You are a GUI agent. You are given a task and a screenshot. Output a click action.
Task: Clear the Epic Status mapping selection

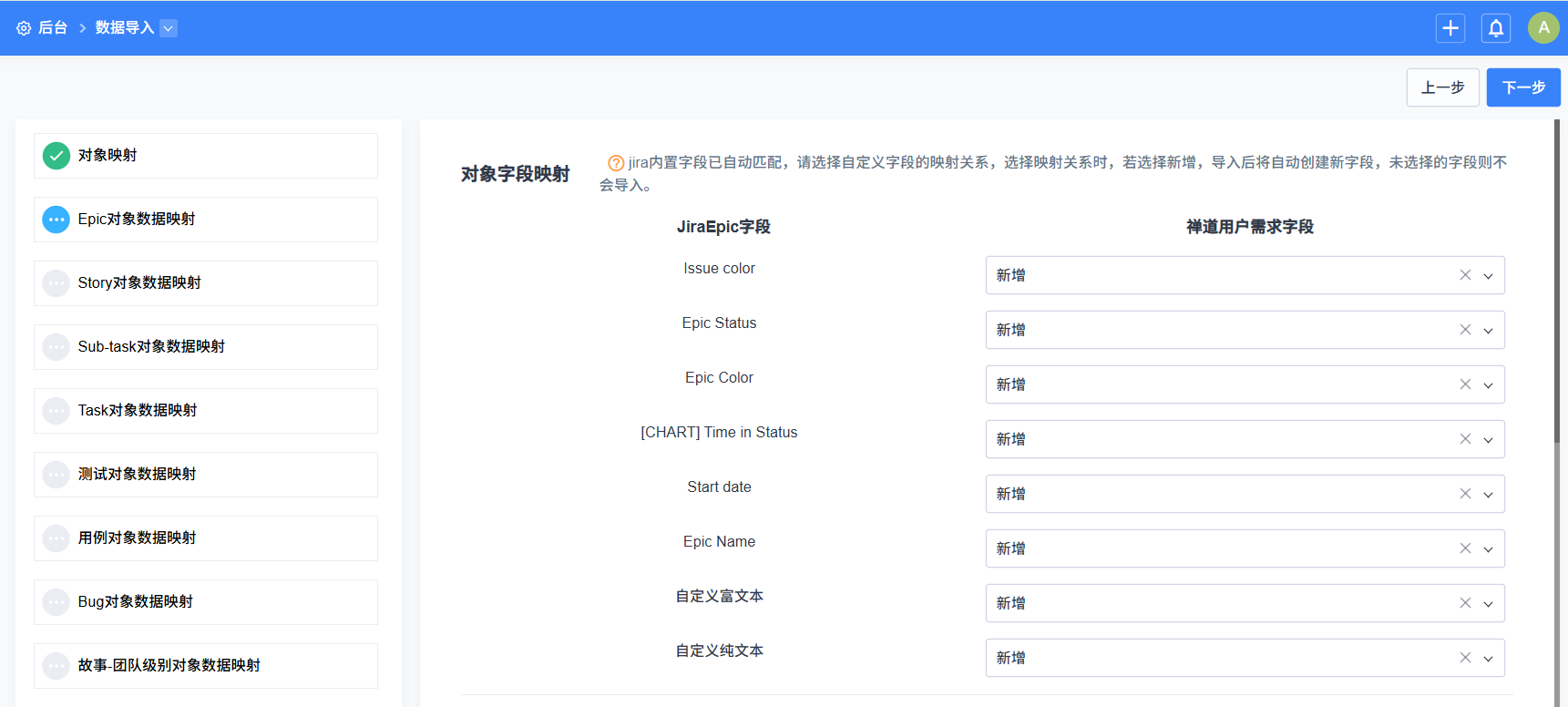pyautogui.click(x=1465, y=330)
